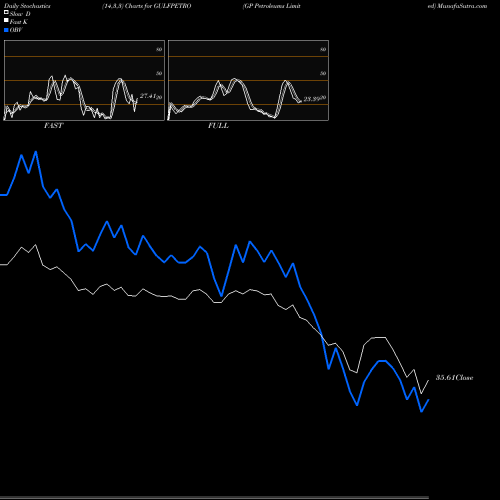Click the '(14,3,3) Charts for GULFPETRO' text
The height and width of the screenshot is (500, 500).
click(147, 6)
